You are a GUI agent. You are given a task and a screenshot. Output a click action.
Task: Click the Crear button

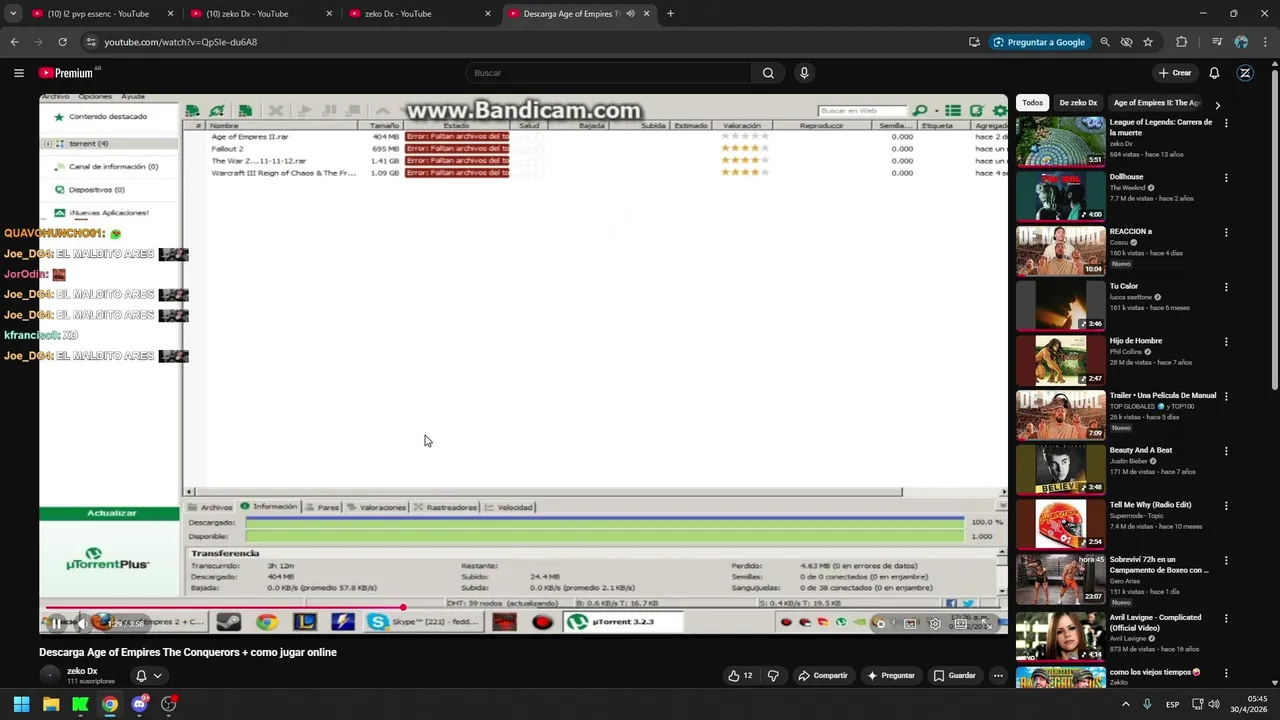(x=1175, y=73)
